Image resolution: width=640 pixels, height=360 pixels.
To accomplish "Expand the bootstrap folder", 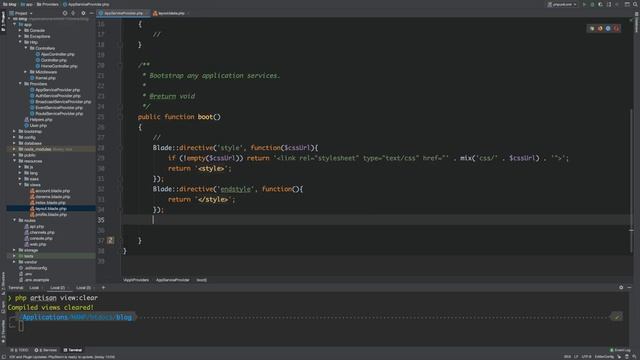I will pos(15,131).
